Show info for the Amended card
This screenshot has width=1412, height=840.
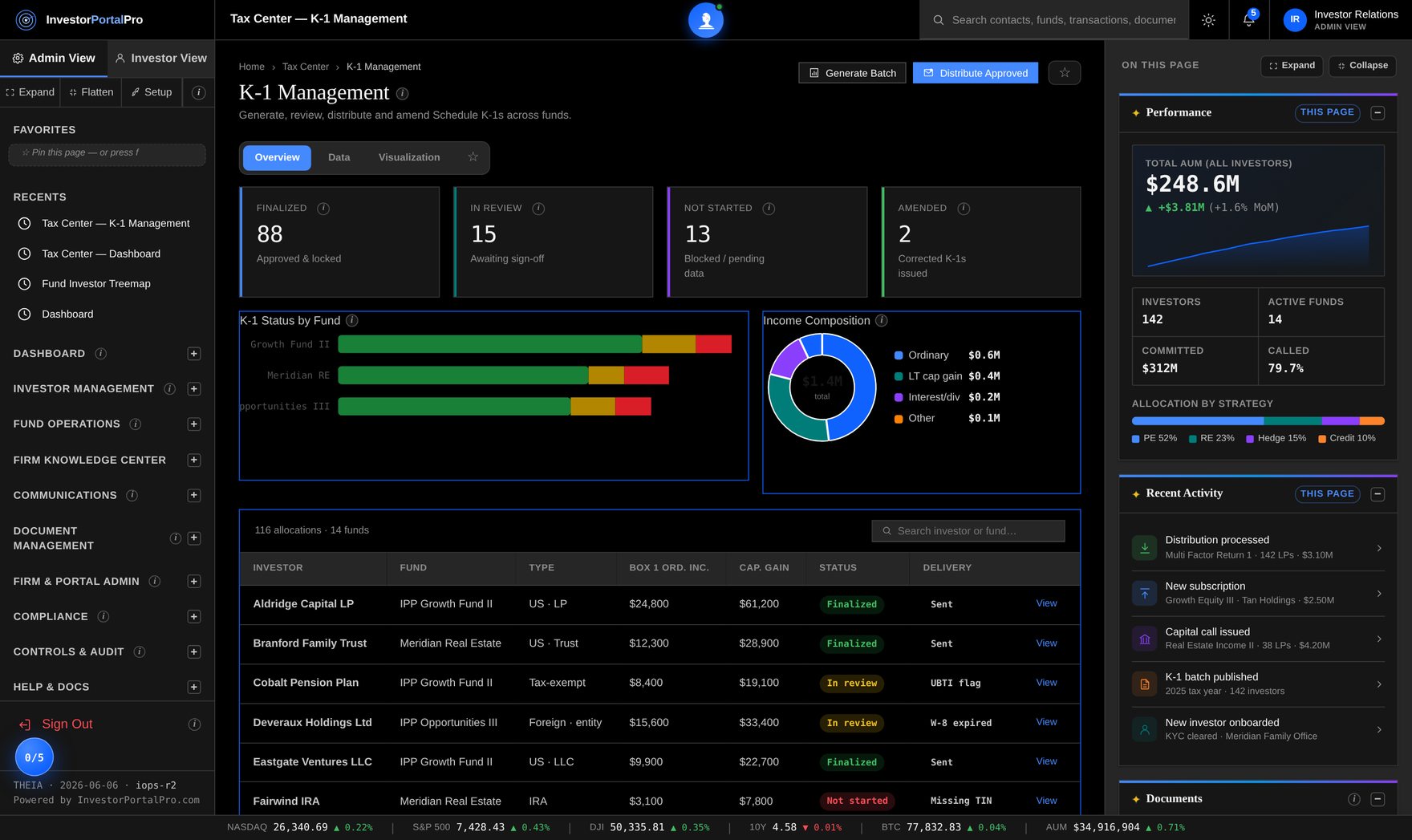964,209
